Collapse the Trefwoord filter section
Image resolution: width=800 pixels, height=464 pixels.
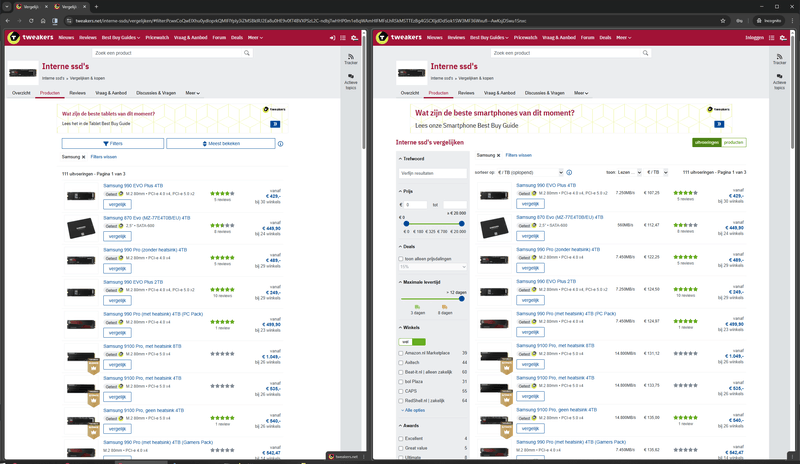tap(411, 159)
